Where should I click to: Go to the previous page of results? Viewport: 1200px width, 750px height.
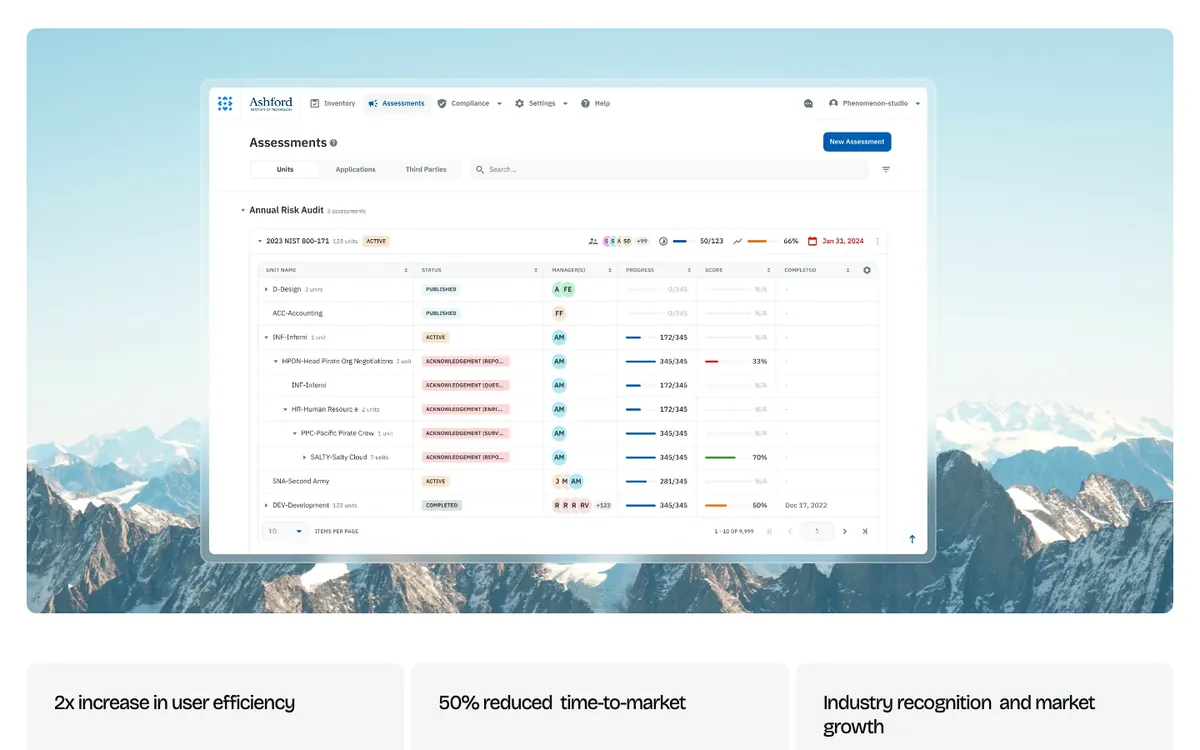click(x=790, y=531)
